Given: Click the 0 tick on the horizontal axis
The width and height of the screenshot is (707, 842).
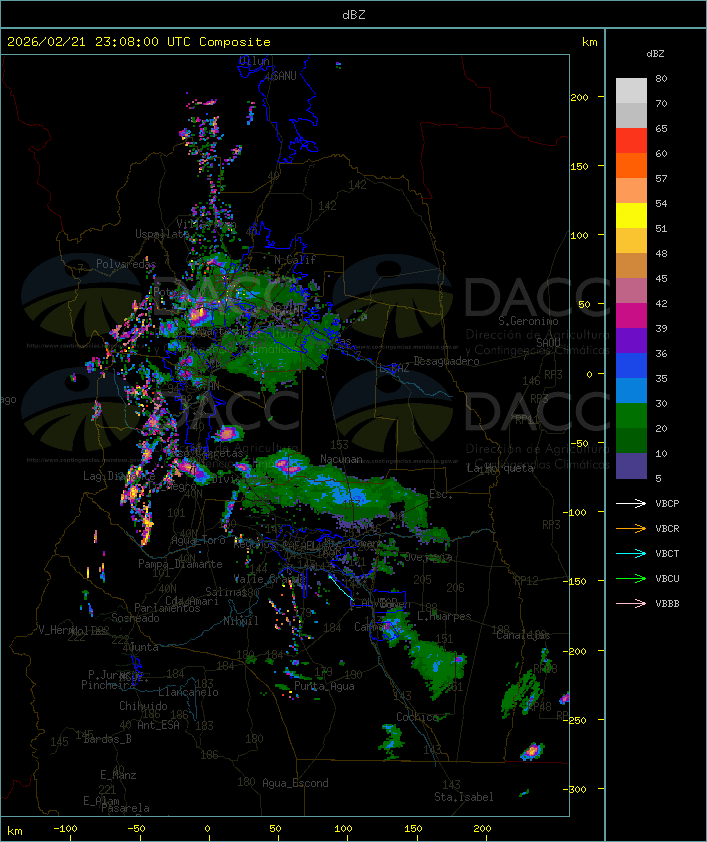Looking at the screenshot, I should tap(207, 829).
